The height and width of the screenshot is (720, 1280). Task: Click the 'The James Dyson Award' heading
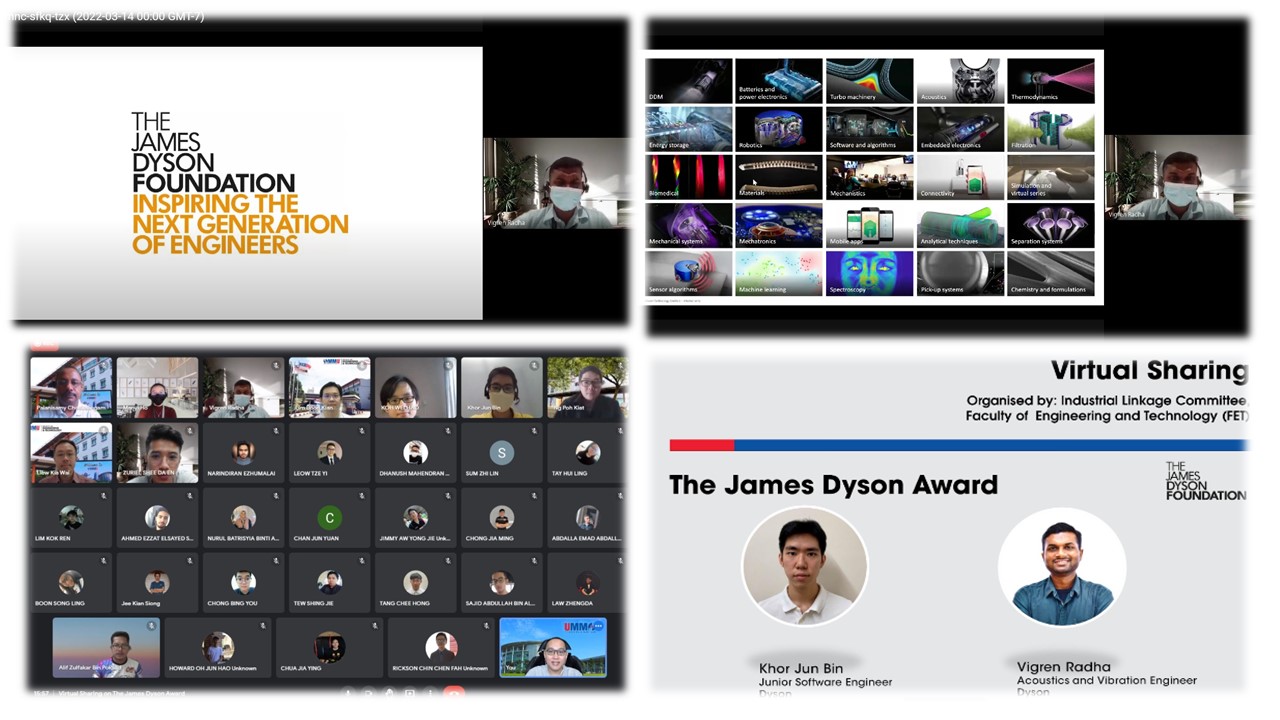click(833, 485)
